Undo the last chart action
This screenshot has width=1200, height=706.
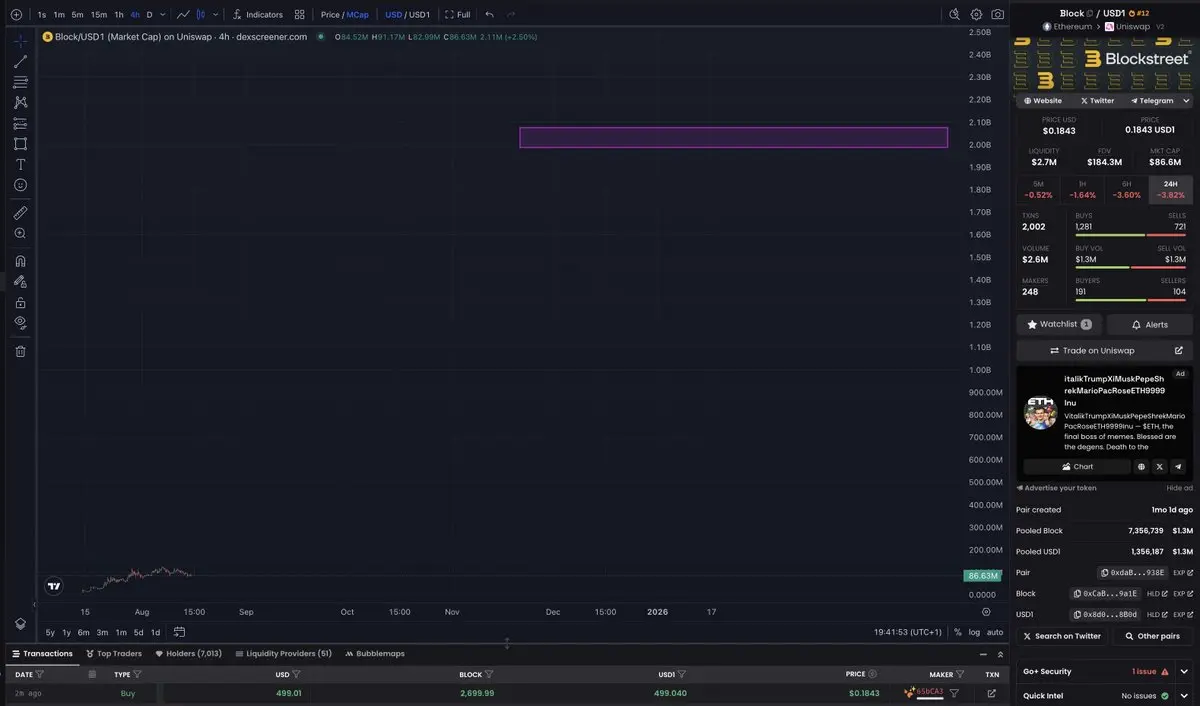[x=489, y=15]
